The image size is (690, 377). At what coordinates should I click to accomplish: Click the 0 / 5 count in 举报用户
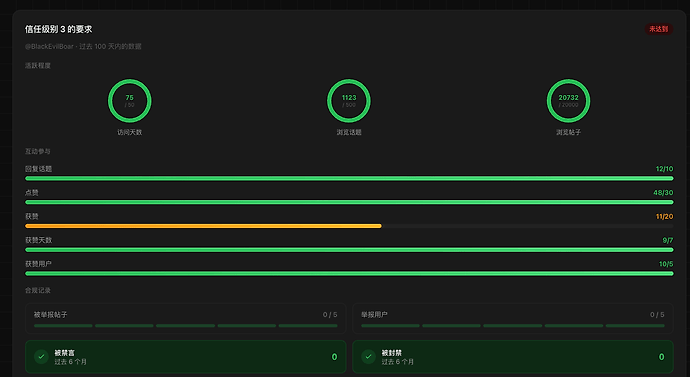657,315
